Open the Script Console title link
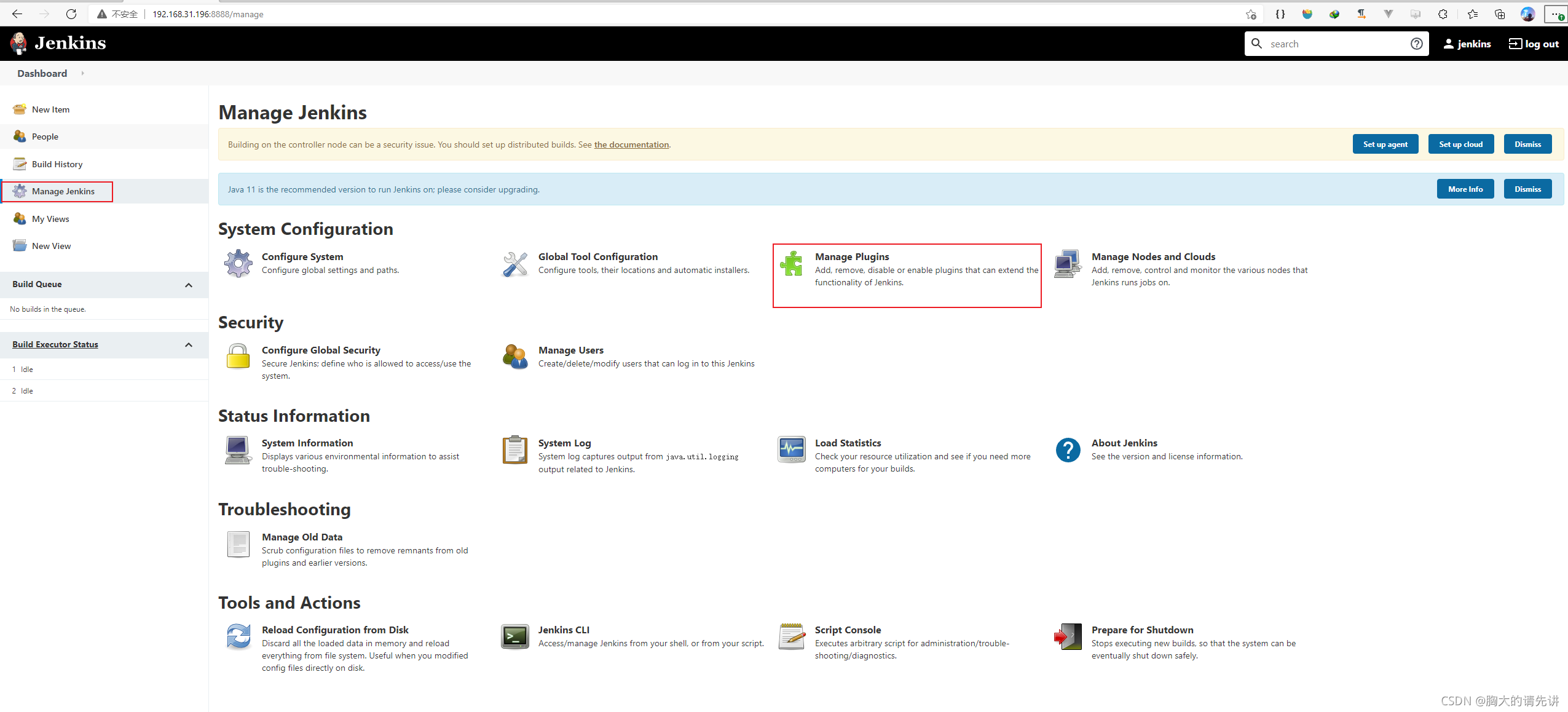Image resolution: width=1568 pixels, height=712 pixels. 848,630
